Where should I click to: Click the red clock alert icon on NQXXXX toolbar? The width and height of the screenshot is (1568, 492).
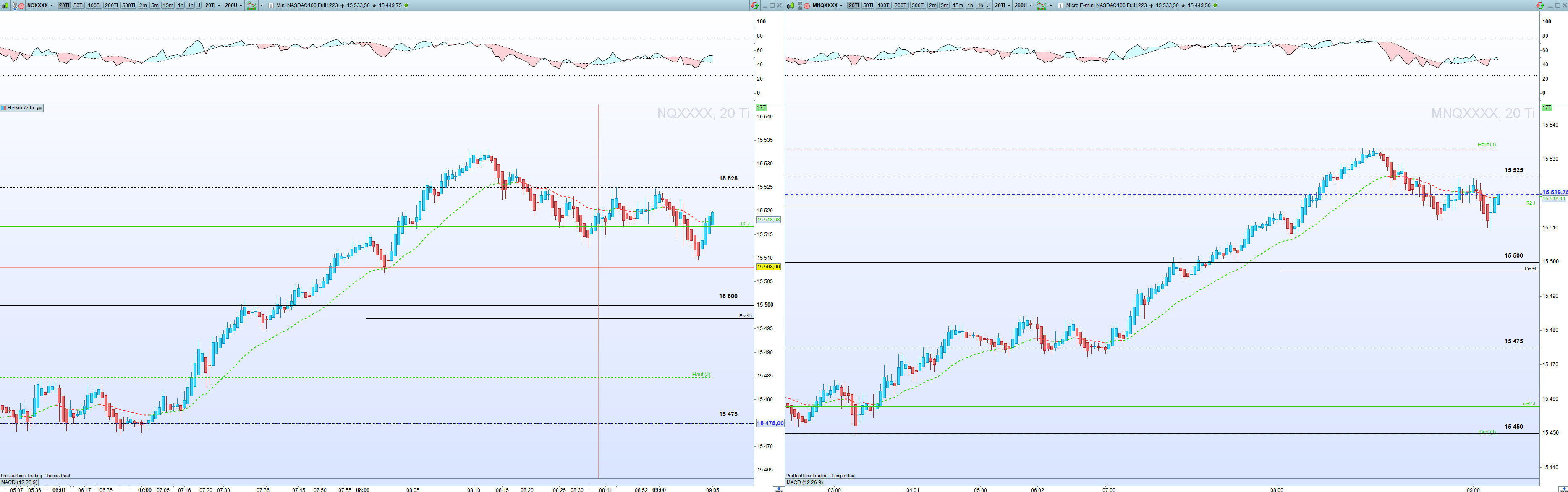click(x=21, y=5)
